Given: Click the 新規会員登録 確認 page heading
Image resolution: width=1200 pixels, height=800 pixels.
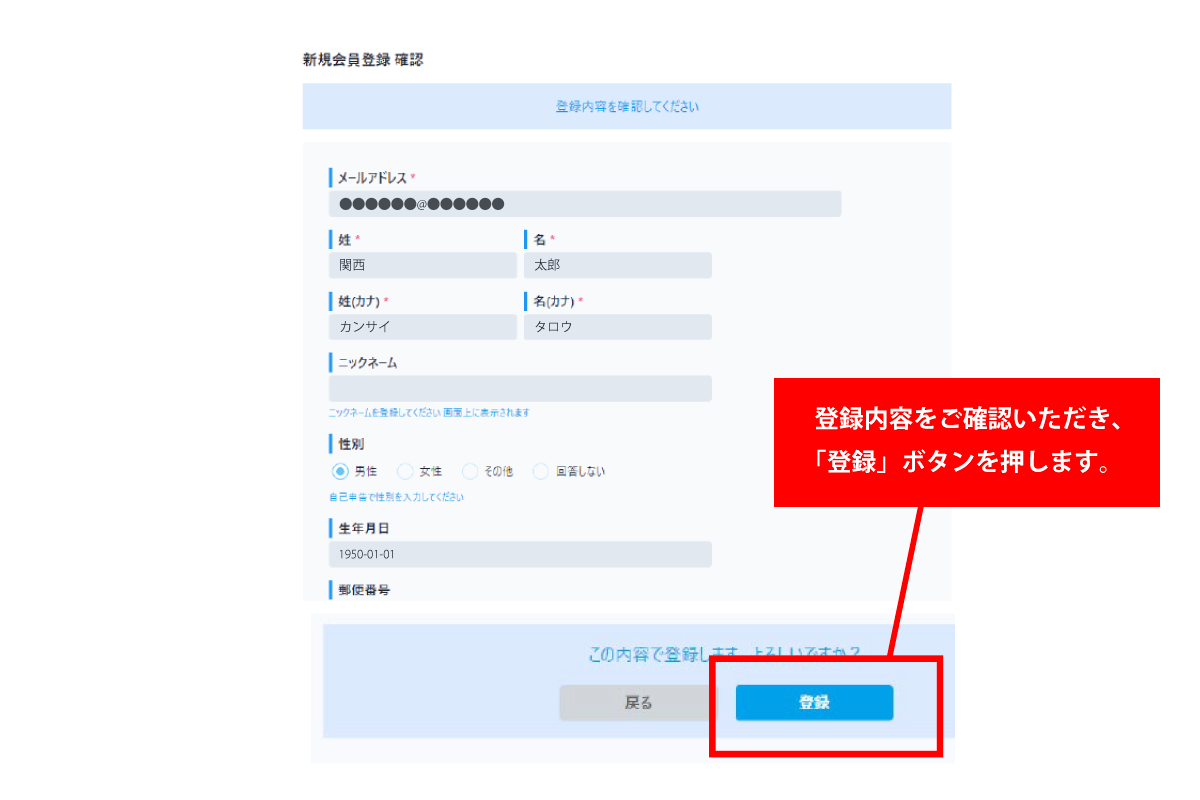Looking at the screenshot, I should [363, 60].
